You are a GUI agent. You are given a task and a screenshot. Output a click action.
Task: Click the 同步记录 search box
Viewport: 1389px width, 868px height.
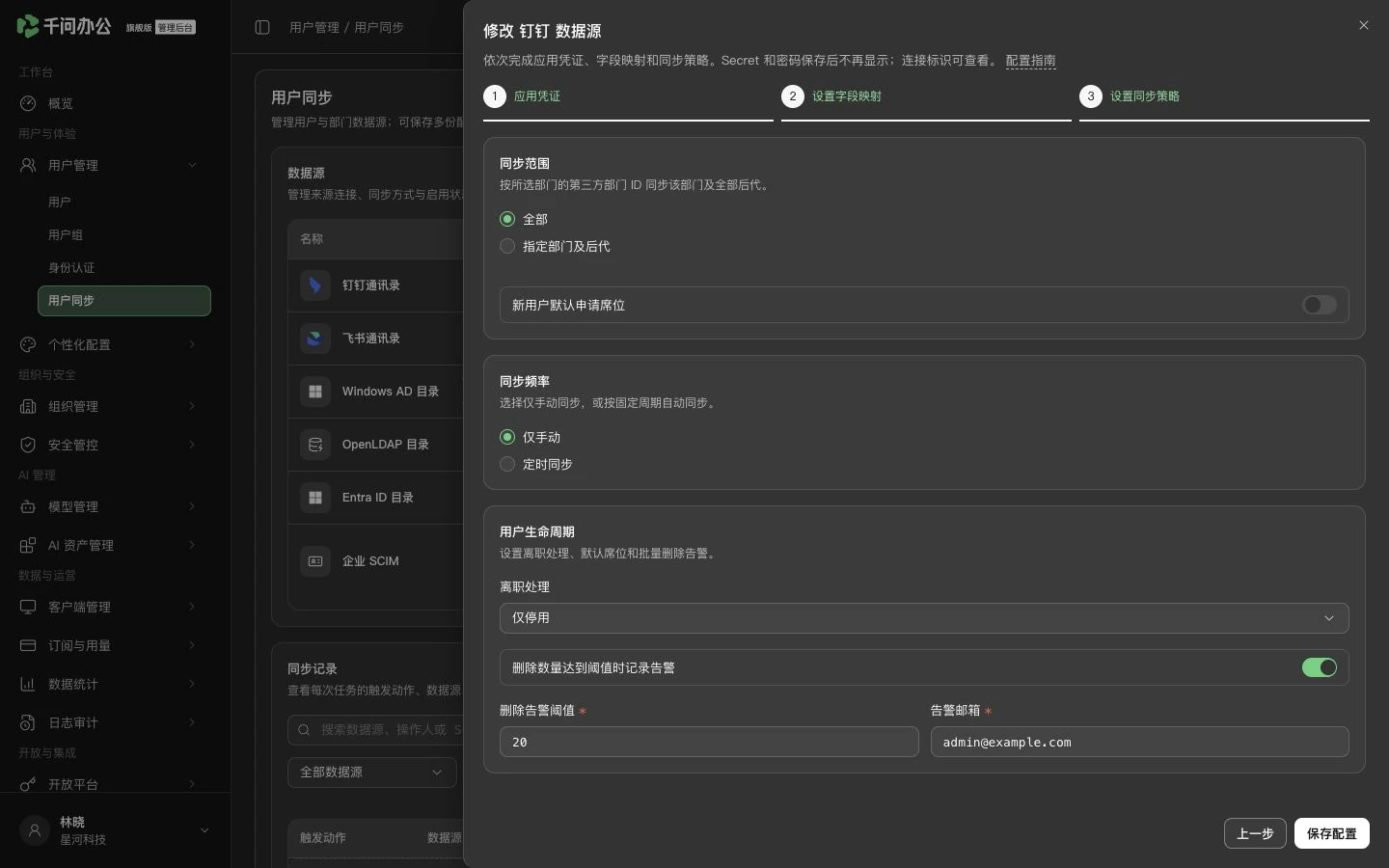pos(376,730)
